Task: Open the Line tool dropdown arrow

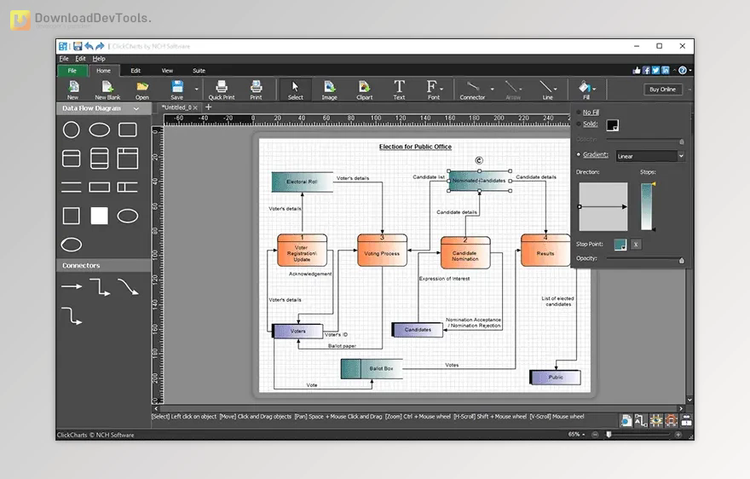Action: click(555, 89)
